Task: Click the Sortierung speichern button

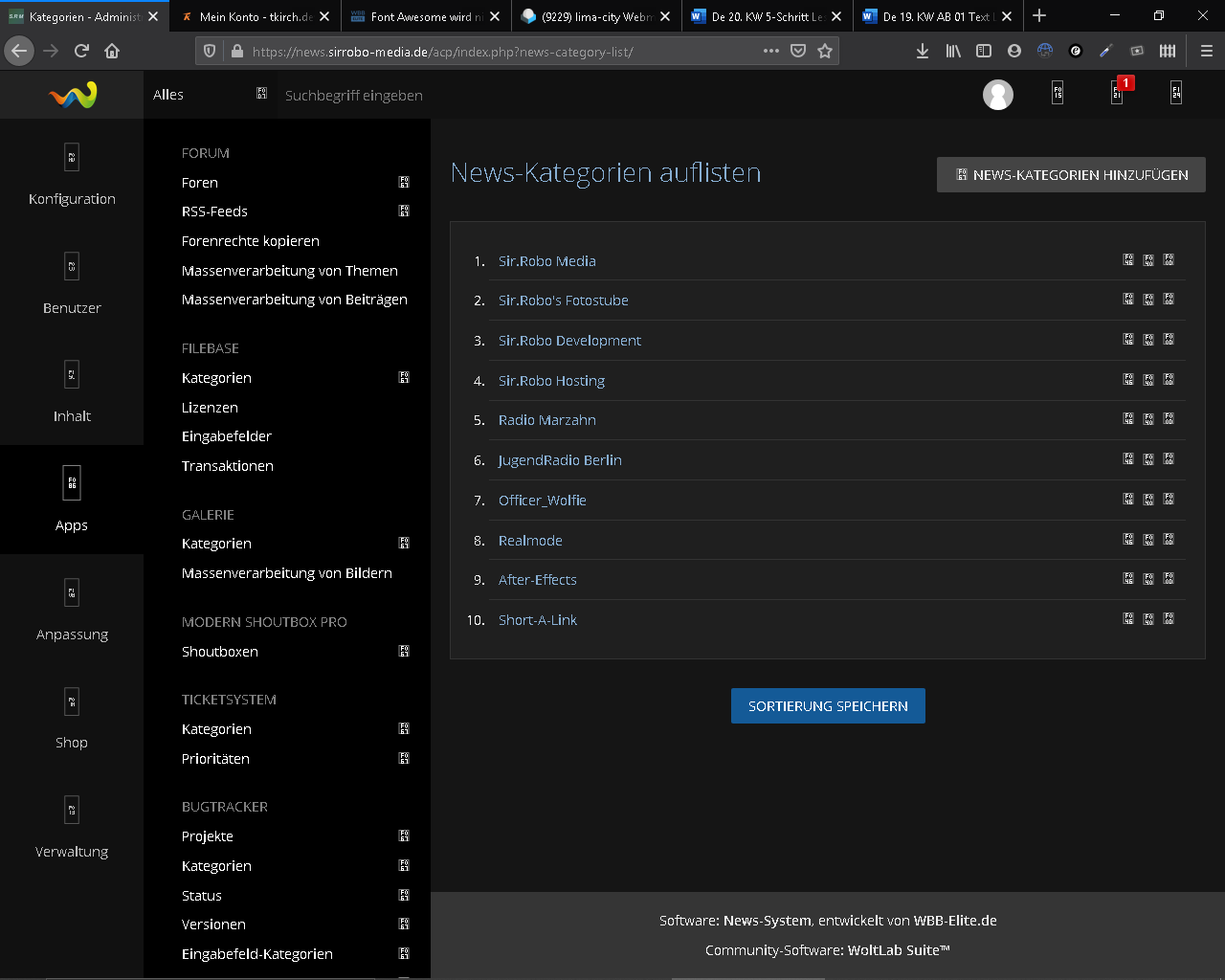Action: [x=828, y=706]
